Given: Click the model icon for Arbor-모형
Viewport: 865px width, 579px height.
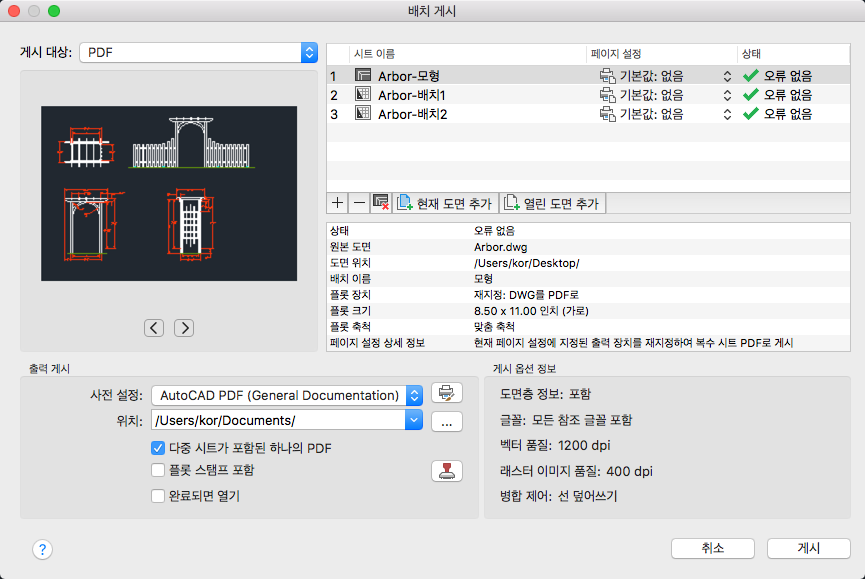Looking at the screenshot, I should pos(363,75).
